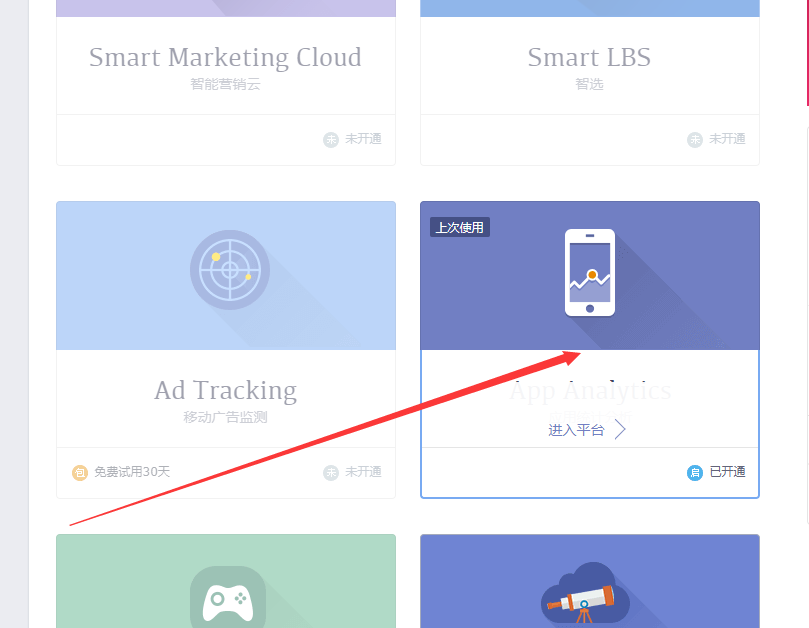
Task: Click the game controller icon
Action: tap(228, 599)
